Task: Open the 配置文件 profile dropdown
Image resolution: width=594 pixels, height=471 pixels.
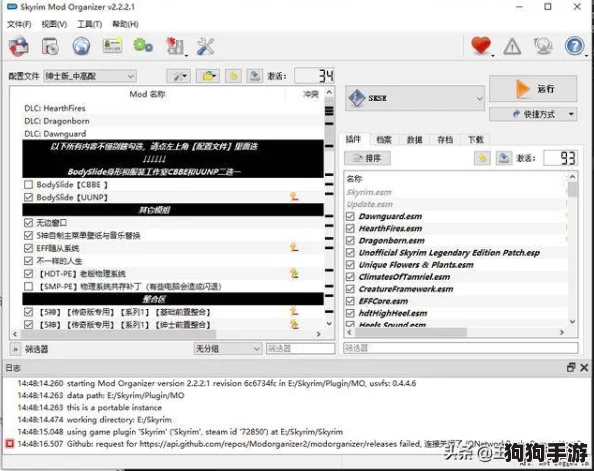Action: coord(90,76)
